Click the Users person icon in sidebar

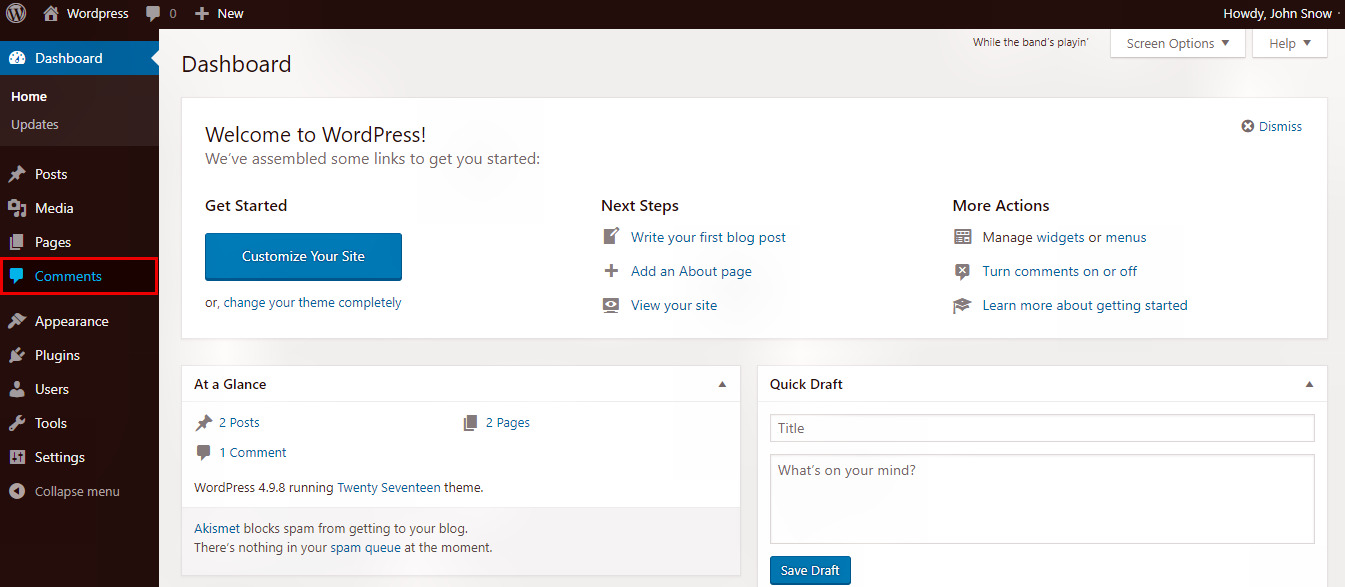(17, 389)
